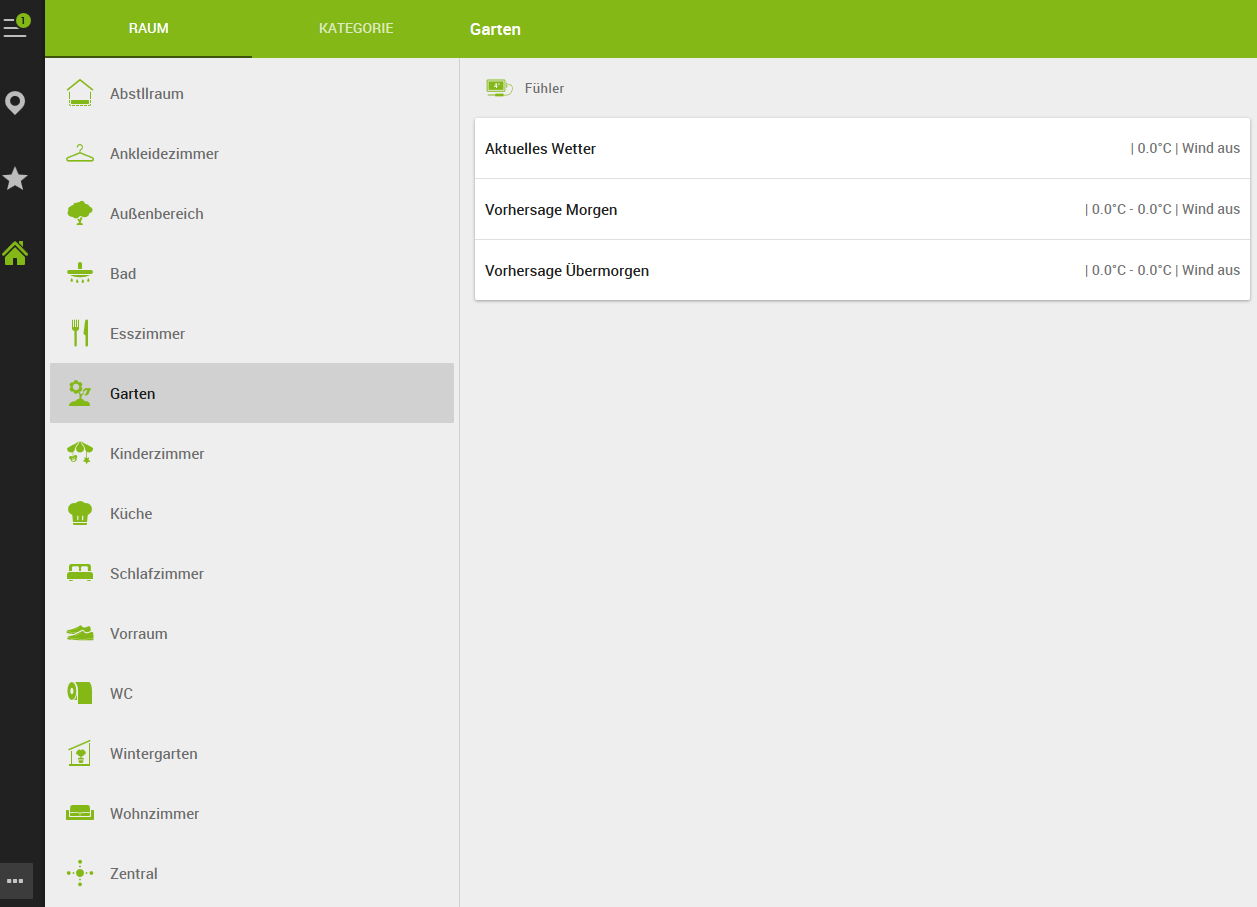The height and width of the screenshot is (907, 1257).
Task: Select Wintergarten room entry
Action: [x=252, y=753]
